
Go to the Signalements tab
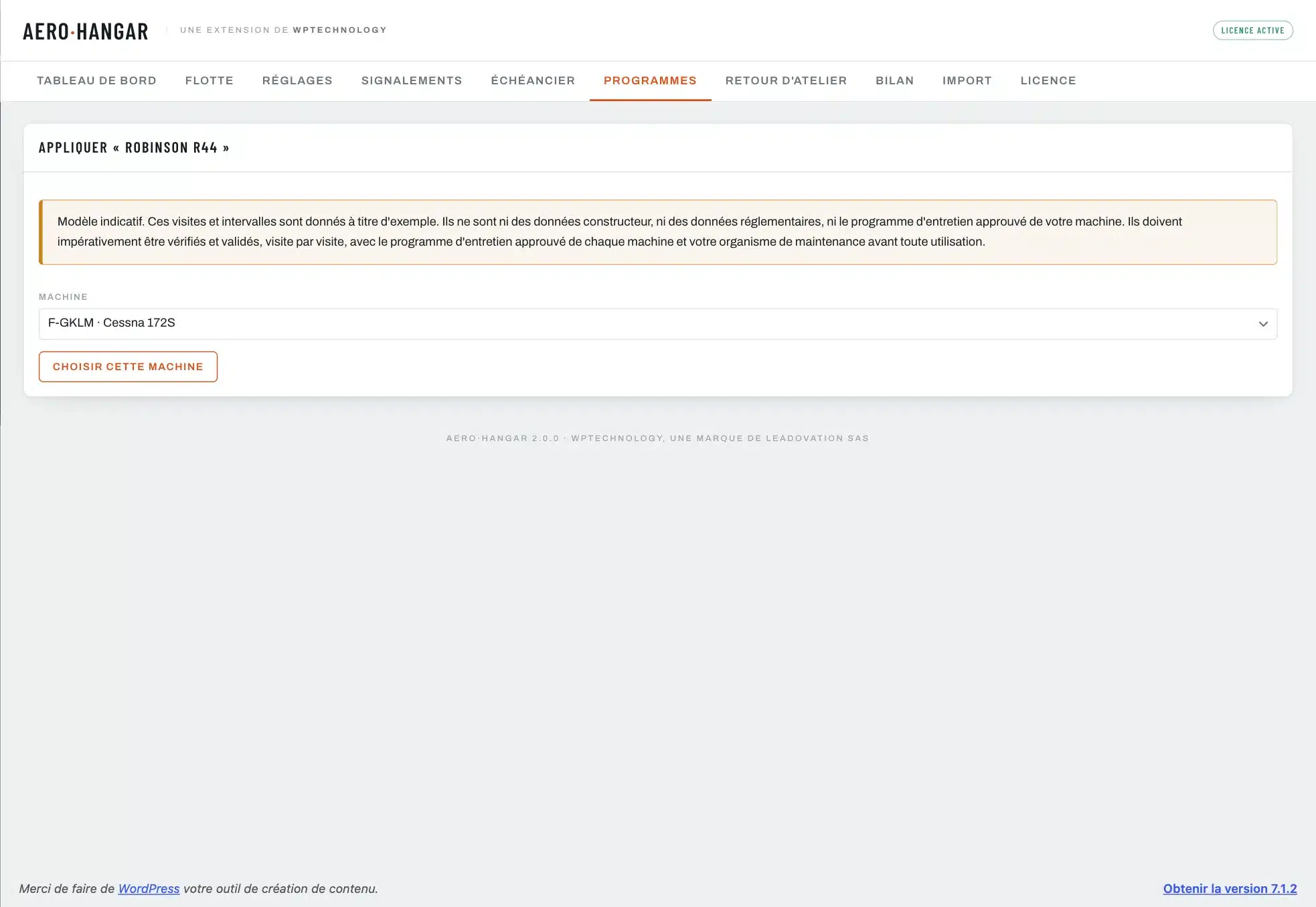[x=412, y=80]
